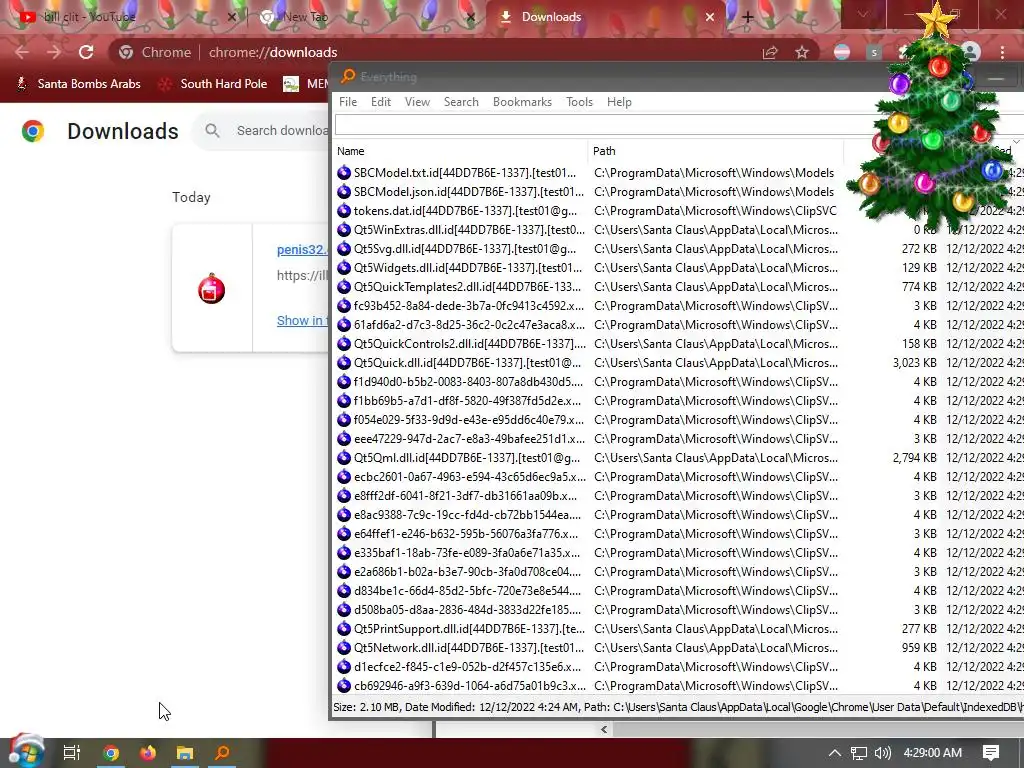Click icon of f1d940d0-b5b2 file
This screenshot has height=768, width=1024.
point(344,382)
